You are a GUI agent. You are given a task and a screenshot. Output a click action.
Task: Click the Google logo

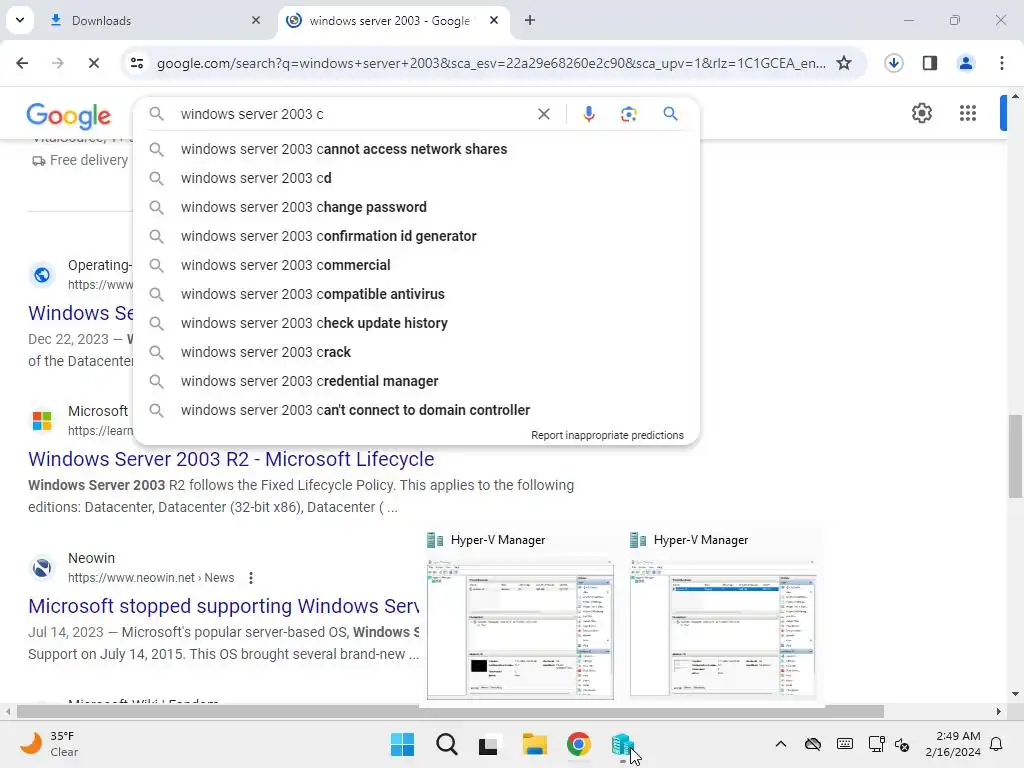click(69, 116)
